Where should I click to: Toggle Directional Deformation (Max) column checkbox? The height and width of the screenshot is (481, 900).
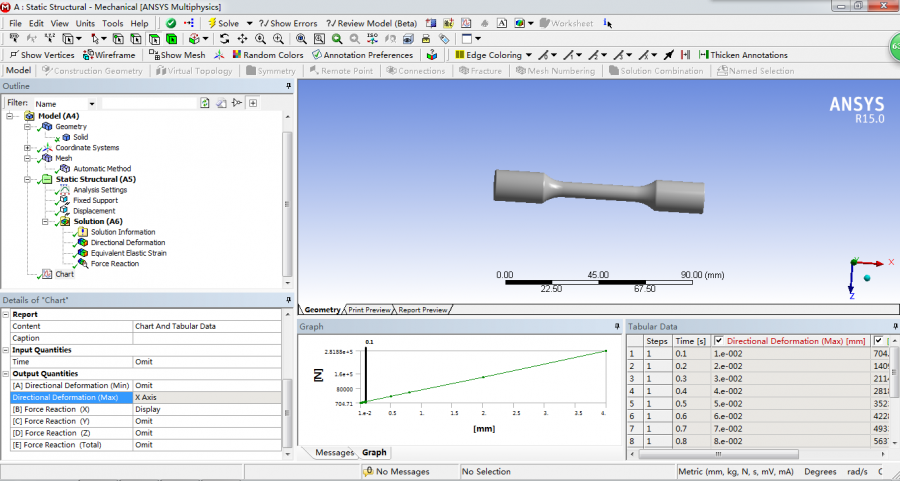click(718, 341)
